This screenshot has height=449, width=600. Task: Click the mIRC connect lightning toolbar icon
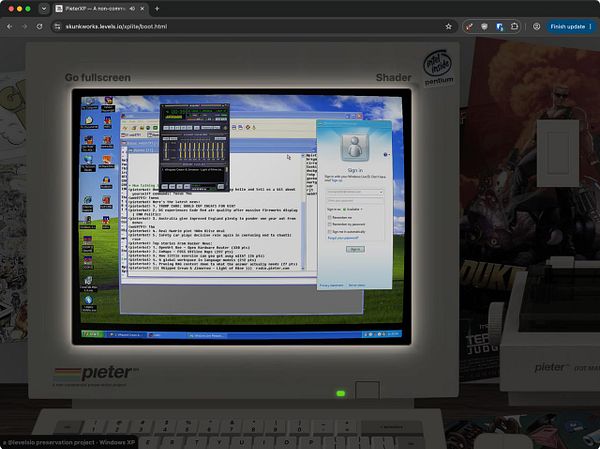[125, 127]
